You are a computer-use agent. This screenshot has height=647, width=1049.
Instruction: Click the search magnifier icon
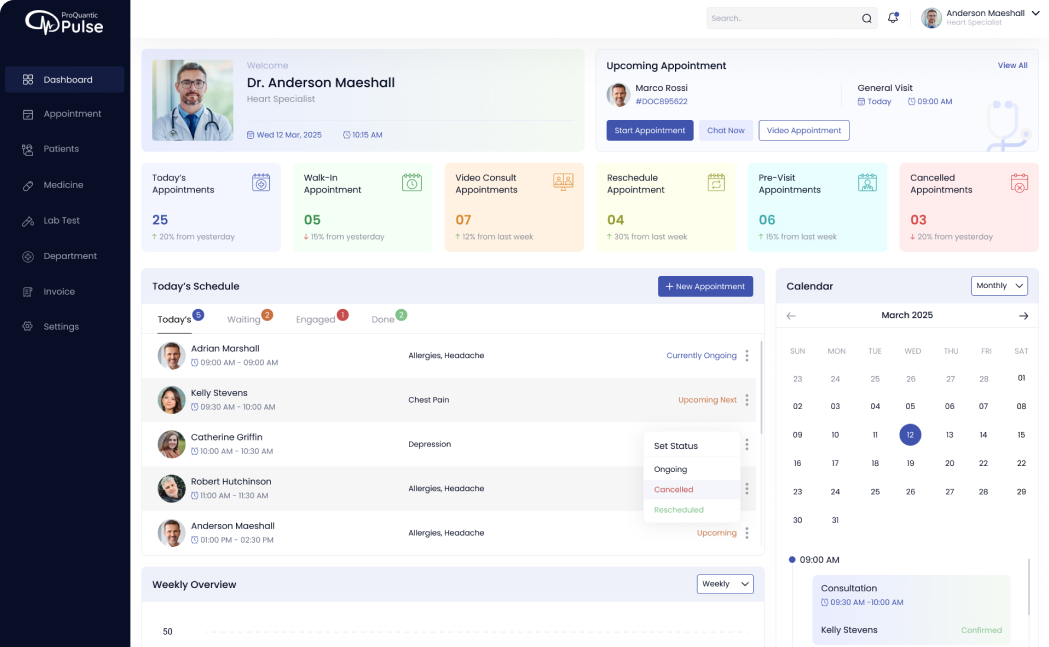click(867, 18)
